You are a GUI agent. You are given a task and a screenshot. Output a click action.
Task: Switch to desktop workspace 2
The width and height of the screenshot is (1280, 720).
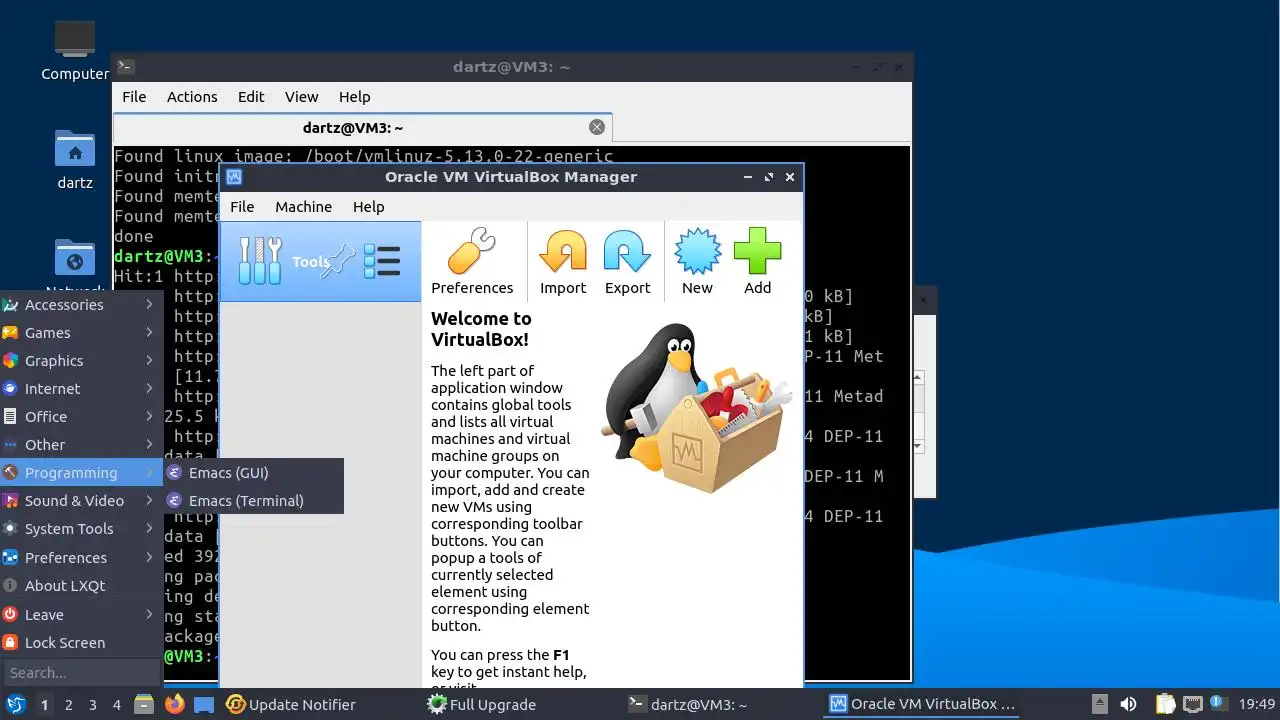[69, 704]
